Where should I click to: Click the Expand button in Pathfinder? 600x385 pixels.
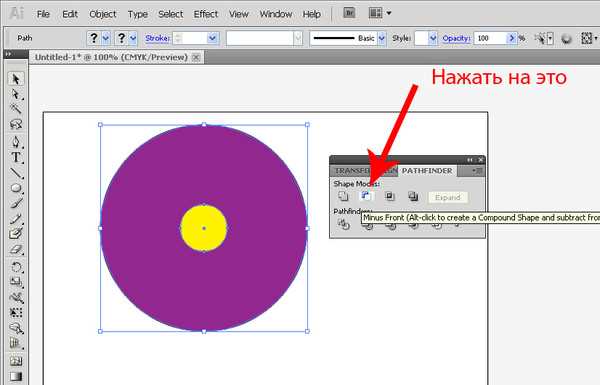(x=448, y=197)
